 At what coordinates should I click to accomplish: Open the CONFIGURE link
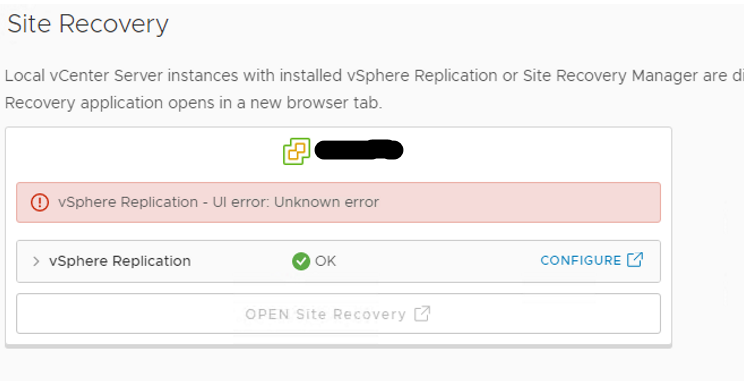[592, 260]
